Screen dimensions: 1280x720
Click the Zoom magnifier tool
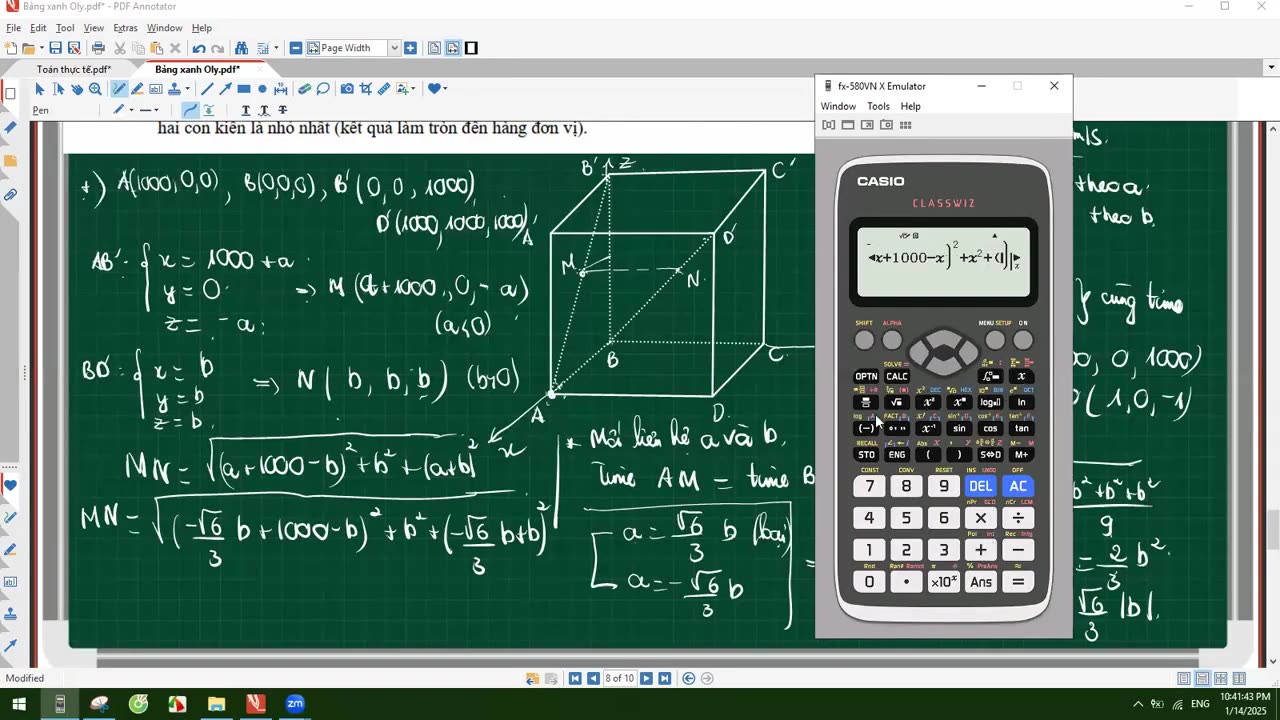click(95, 88)
